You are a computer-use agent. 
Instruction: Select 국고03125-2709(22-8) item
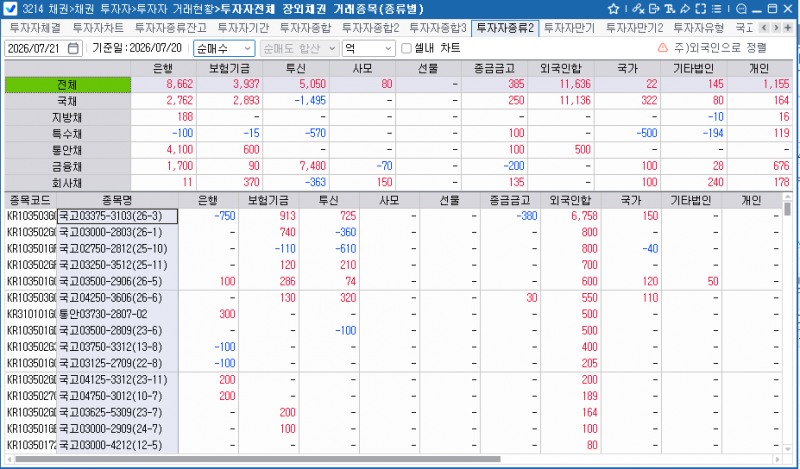tap(117, 363)
